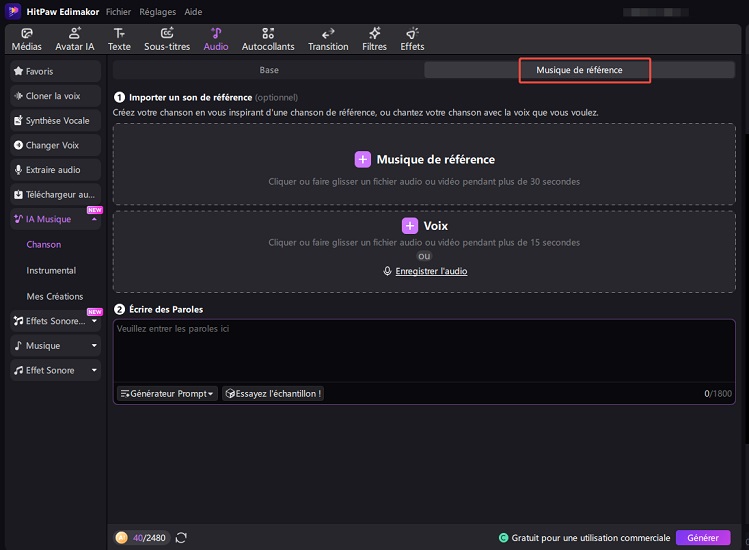
Task: Add a Musique de référence file
Action: pyautogui.click(x=424, y=160)
